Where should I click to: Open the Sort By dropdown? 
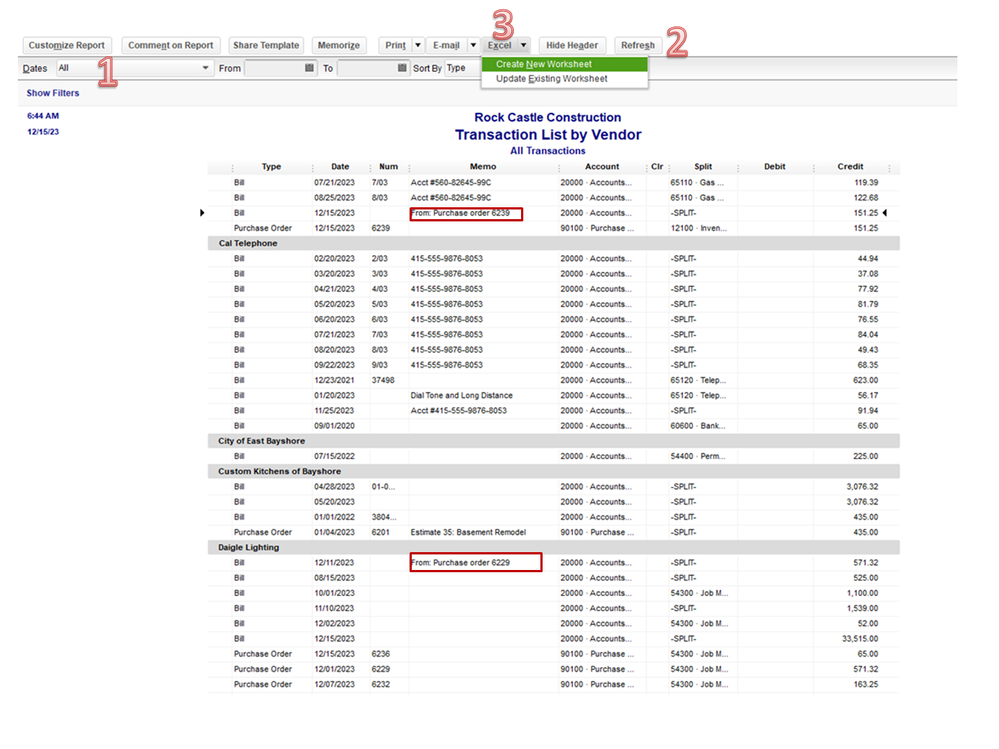click(463, 68)
